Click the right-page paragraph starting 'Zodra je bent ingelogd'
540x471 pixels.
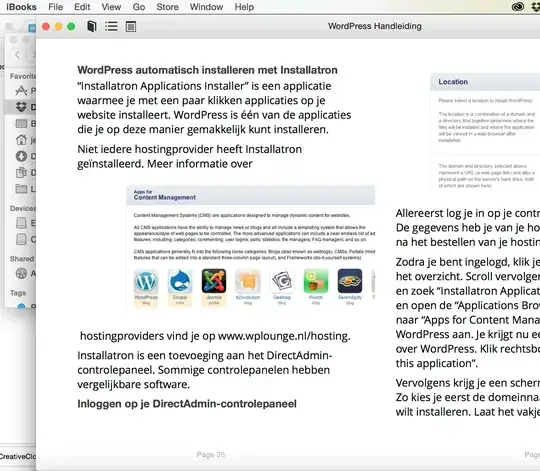468,313
